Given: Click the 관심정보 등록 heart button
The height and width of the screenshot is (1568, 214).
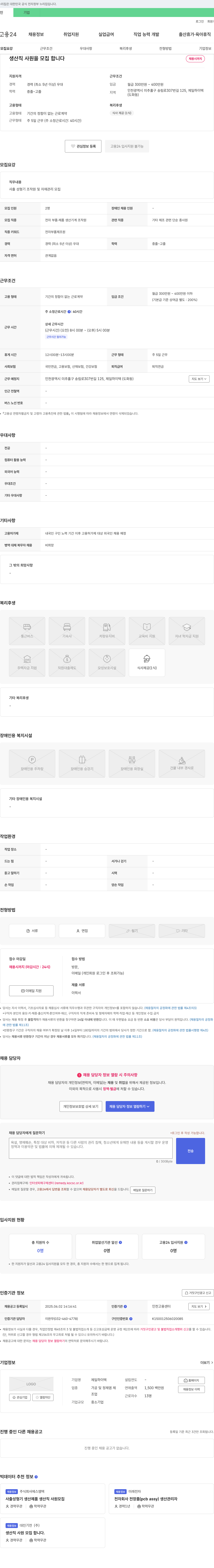Looking at the screenshot, I should tap(84, 146).
